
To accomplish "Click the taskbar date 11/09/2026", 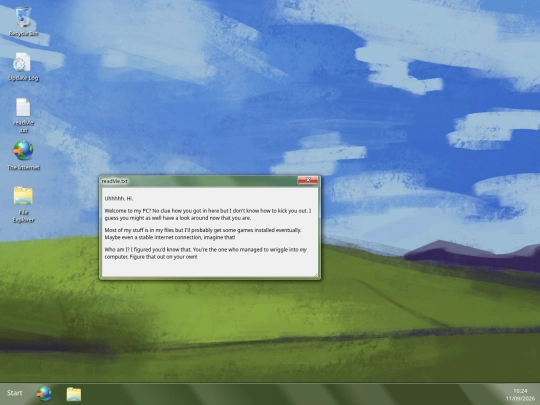I will pos(520,398).
